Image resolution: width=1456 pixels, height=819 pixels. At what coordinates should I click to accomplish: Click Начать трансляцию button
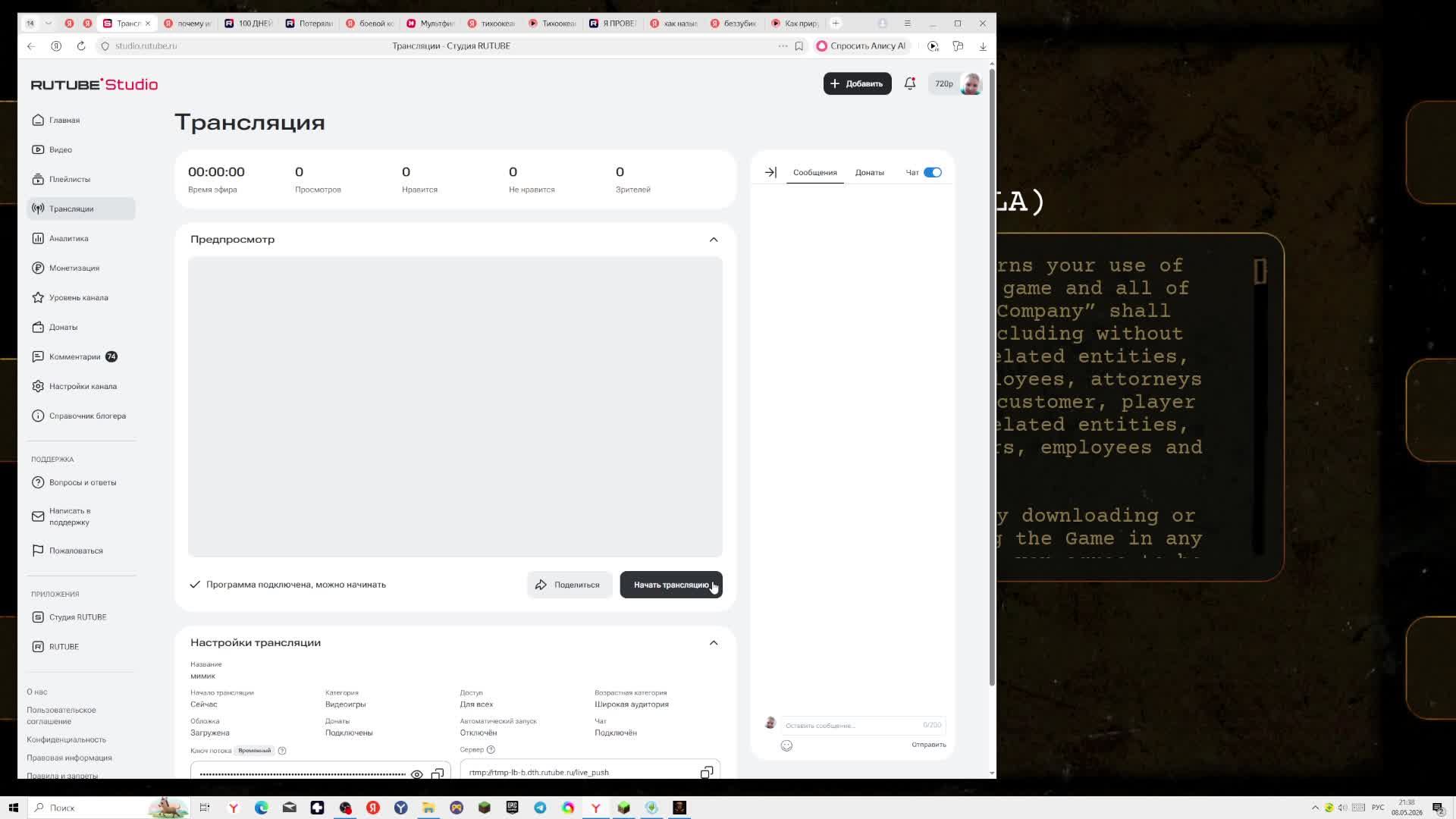(x=671, y=585)
